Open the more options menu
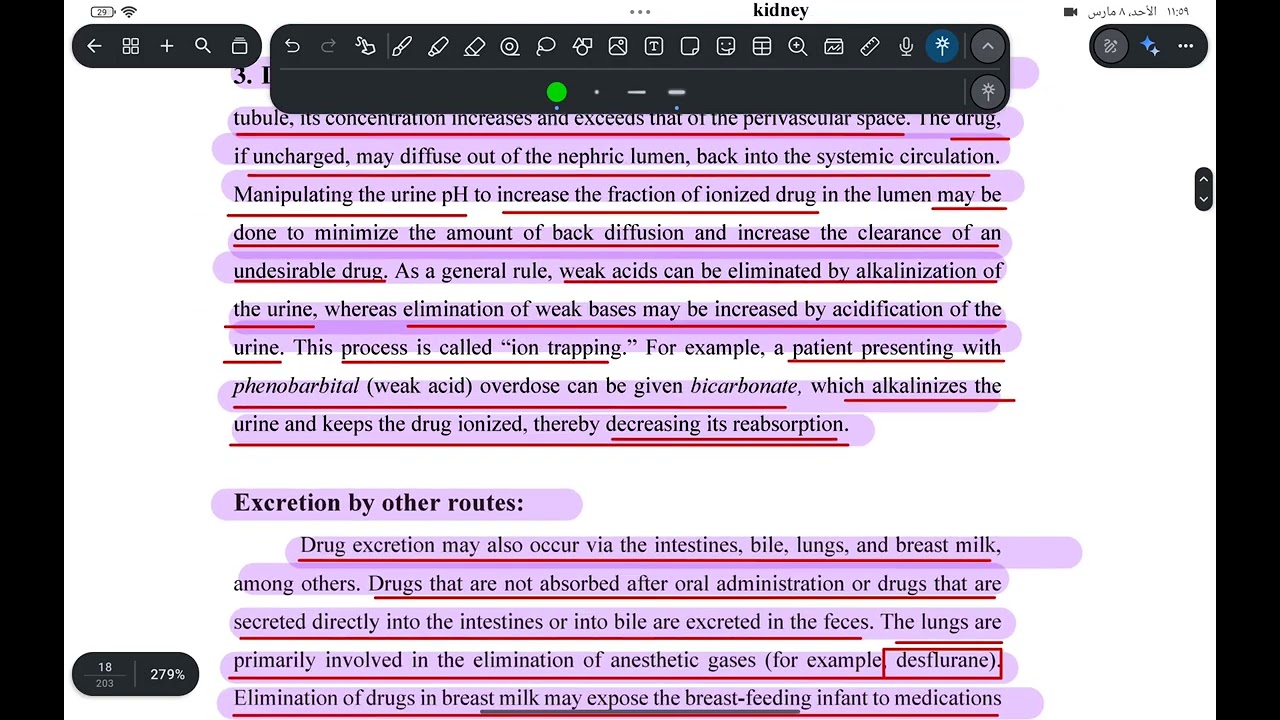 pyautogui.click(x=1186, y=46)
